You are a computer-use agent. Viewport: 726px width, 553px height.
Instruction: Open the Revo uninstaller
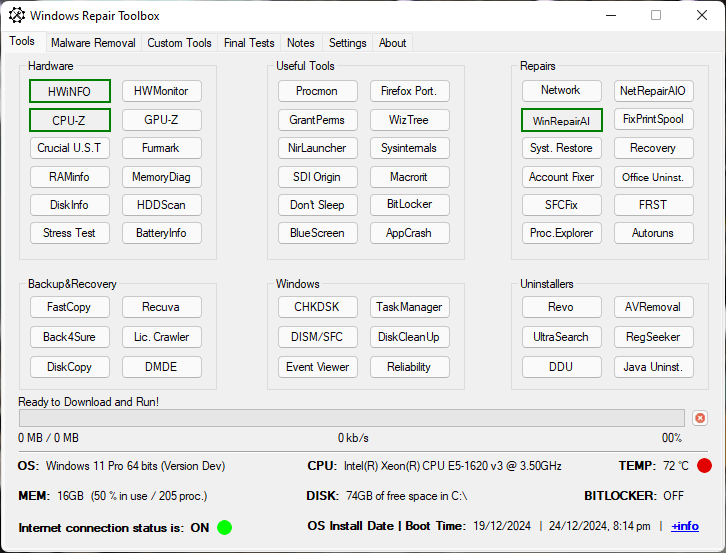(561, 307)
